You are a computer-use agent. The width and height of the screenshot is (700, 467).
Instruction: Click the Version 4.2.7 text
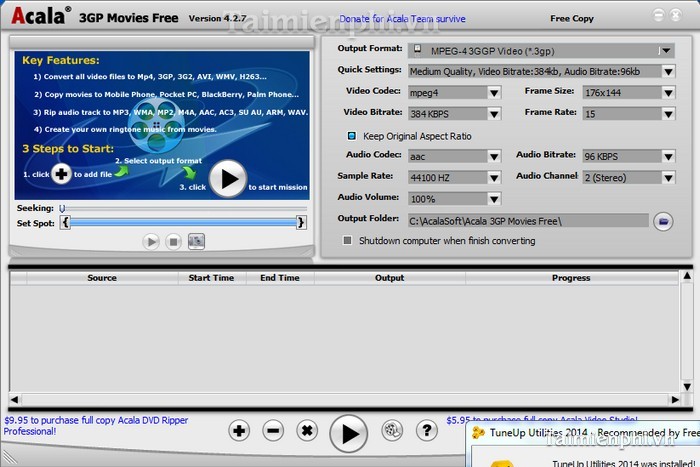click(x=217, y=18)
